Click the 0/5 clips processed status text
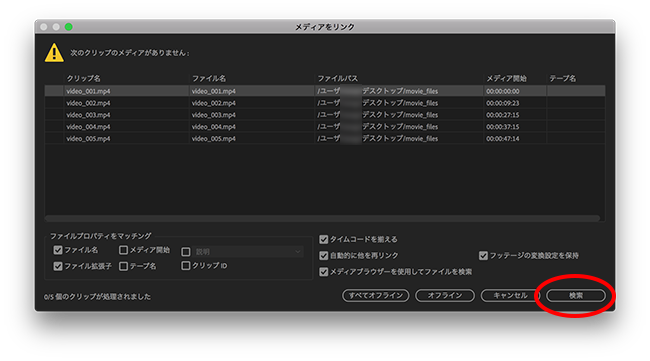650x361 pixels. click(x=97, y=297)
